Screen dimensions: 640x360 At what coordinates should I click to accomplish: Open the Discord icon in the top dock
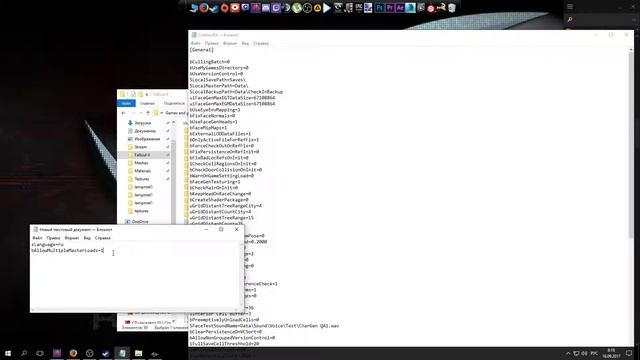coord(265,7)
